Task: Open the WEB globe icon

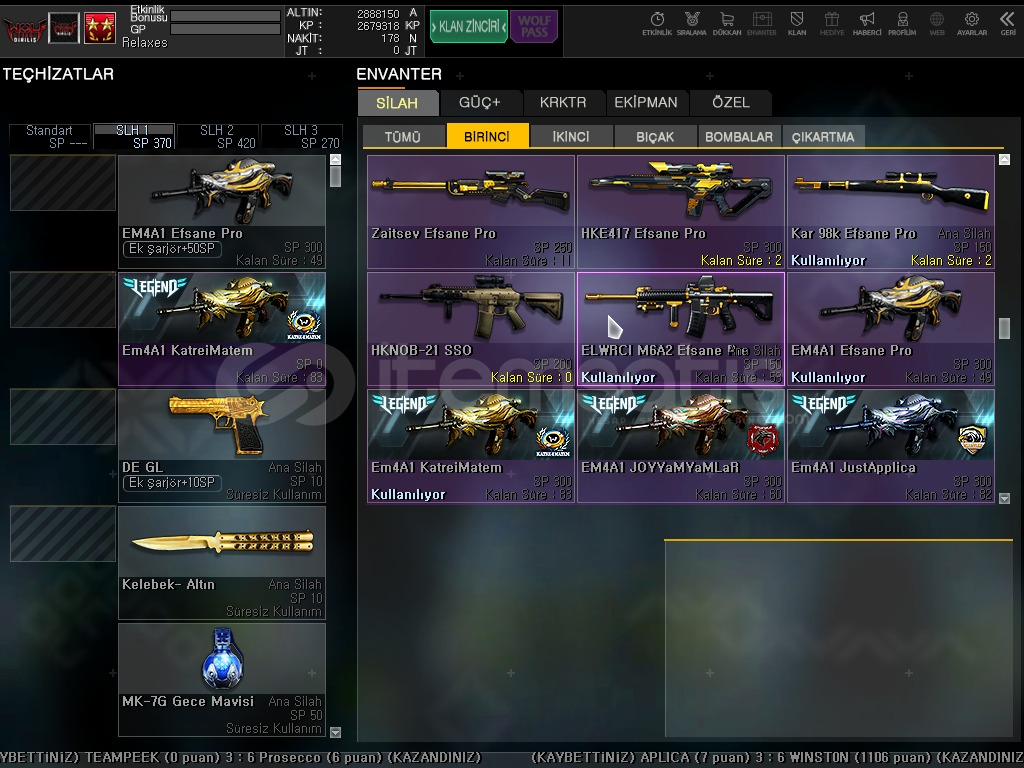Action: (x=936, y=24)
